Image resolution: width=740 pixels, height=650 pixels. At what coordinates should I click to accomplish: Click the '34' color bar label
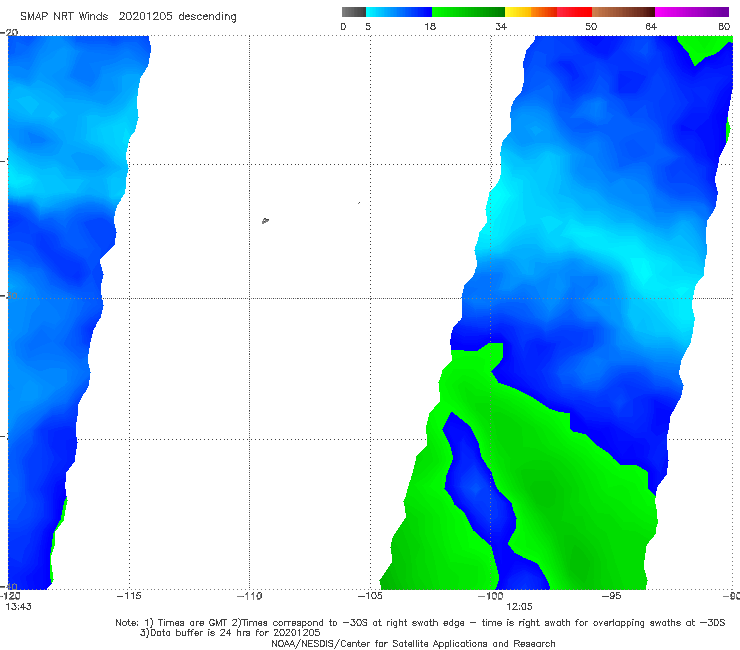pyautogui.click(x=501, y=27)
